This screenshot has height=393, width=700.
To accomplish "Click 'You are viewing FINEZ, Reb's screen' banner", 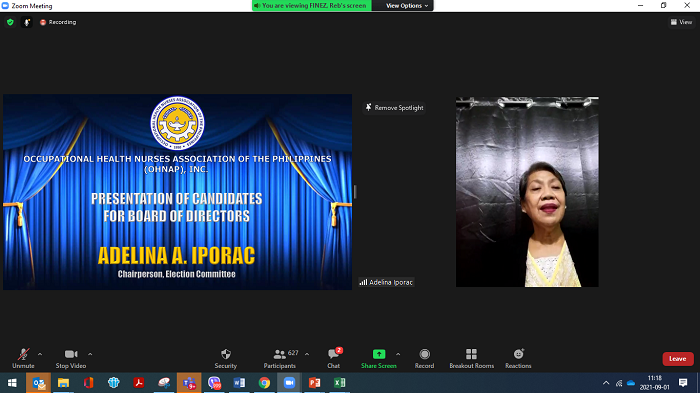I will click(x=312, y=5).
